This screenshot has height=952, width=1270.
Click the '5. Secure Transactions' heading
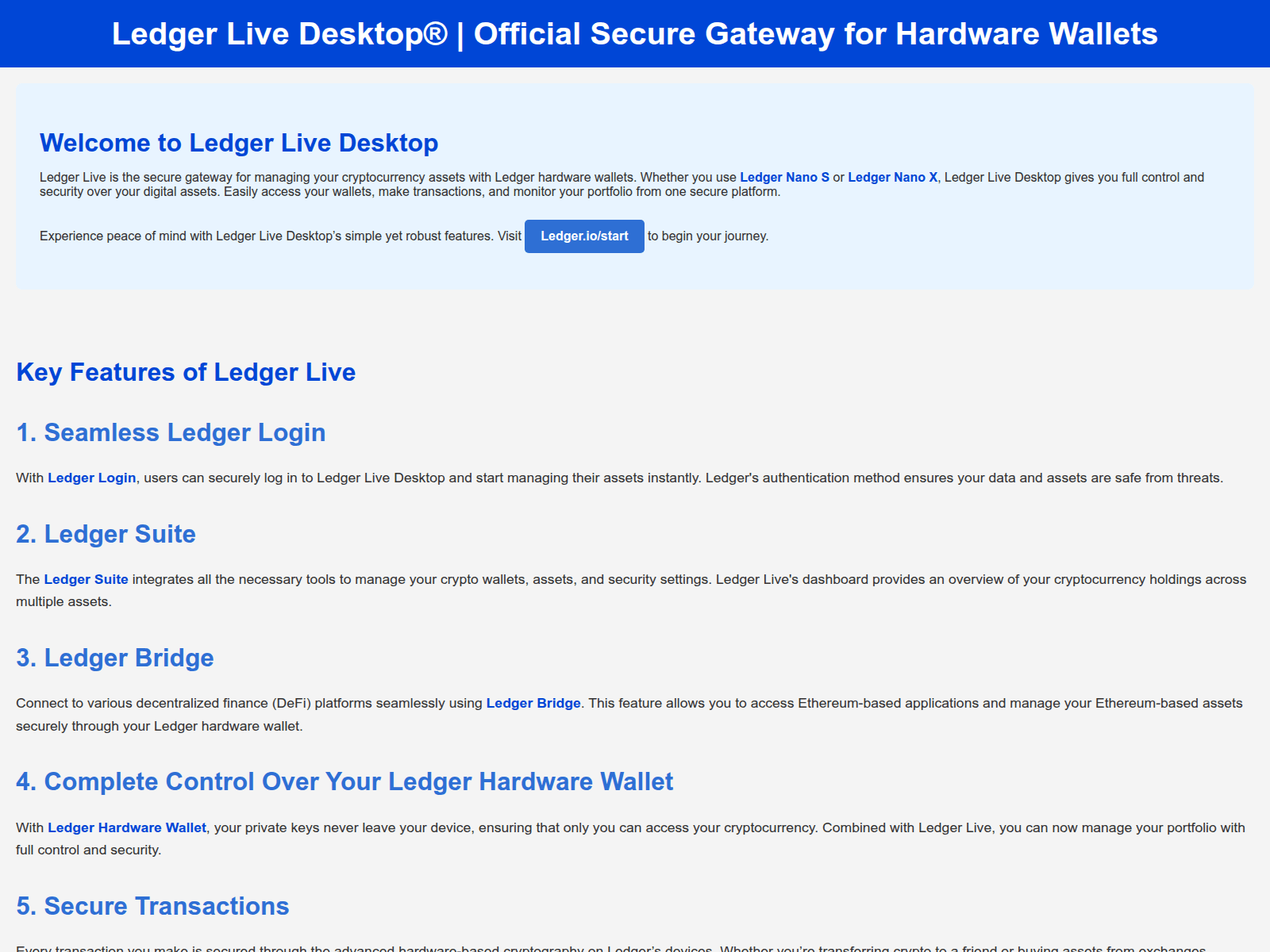(x=152, y=906)
